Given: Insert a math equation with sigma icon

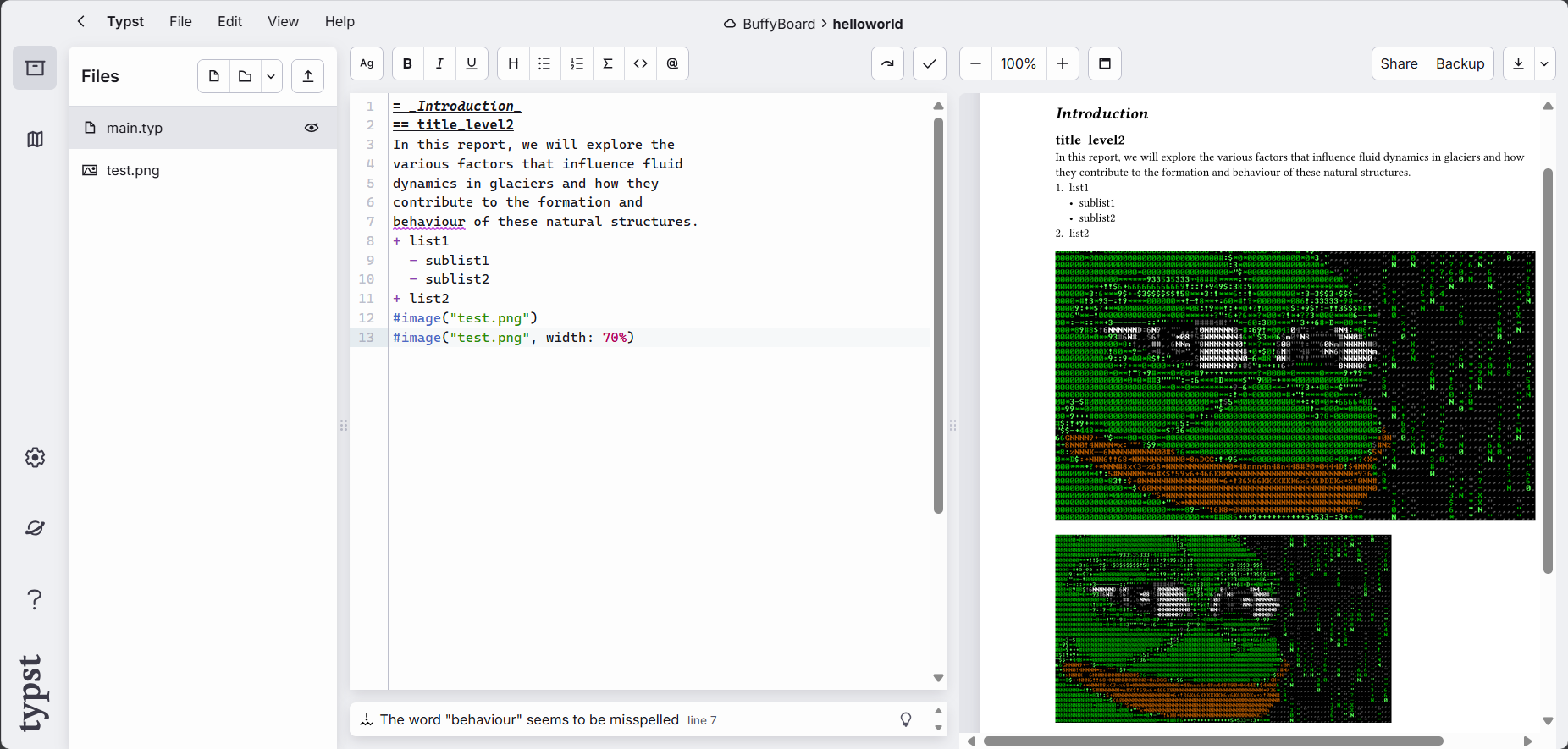Looking at the screenshot, I should 608,63.
